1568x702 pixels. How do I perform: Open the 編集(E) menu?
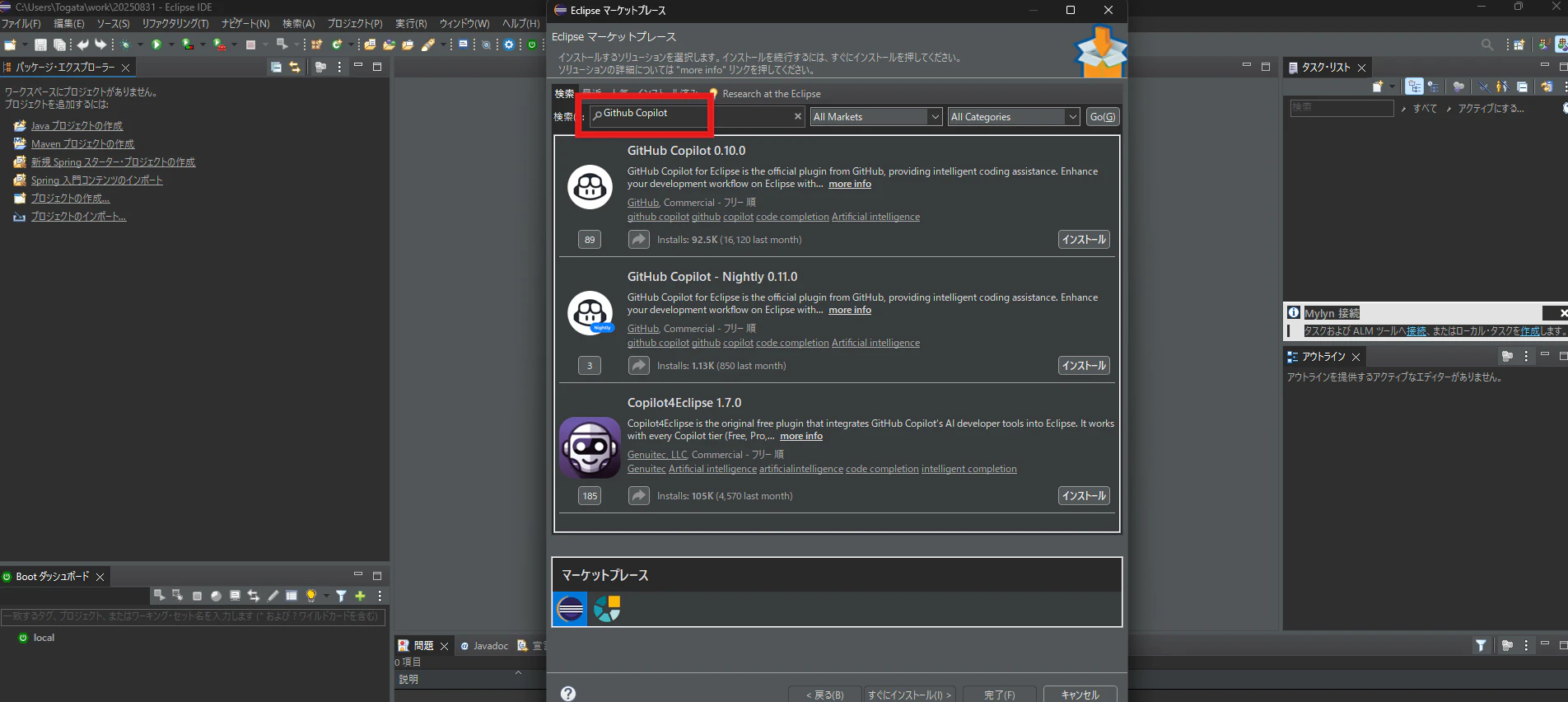tap(69, 24)
